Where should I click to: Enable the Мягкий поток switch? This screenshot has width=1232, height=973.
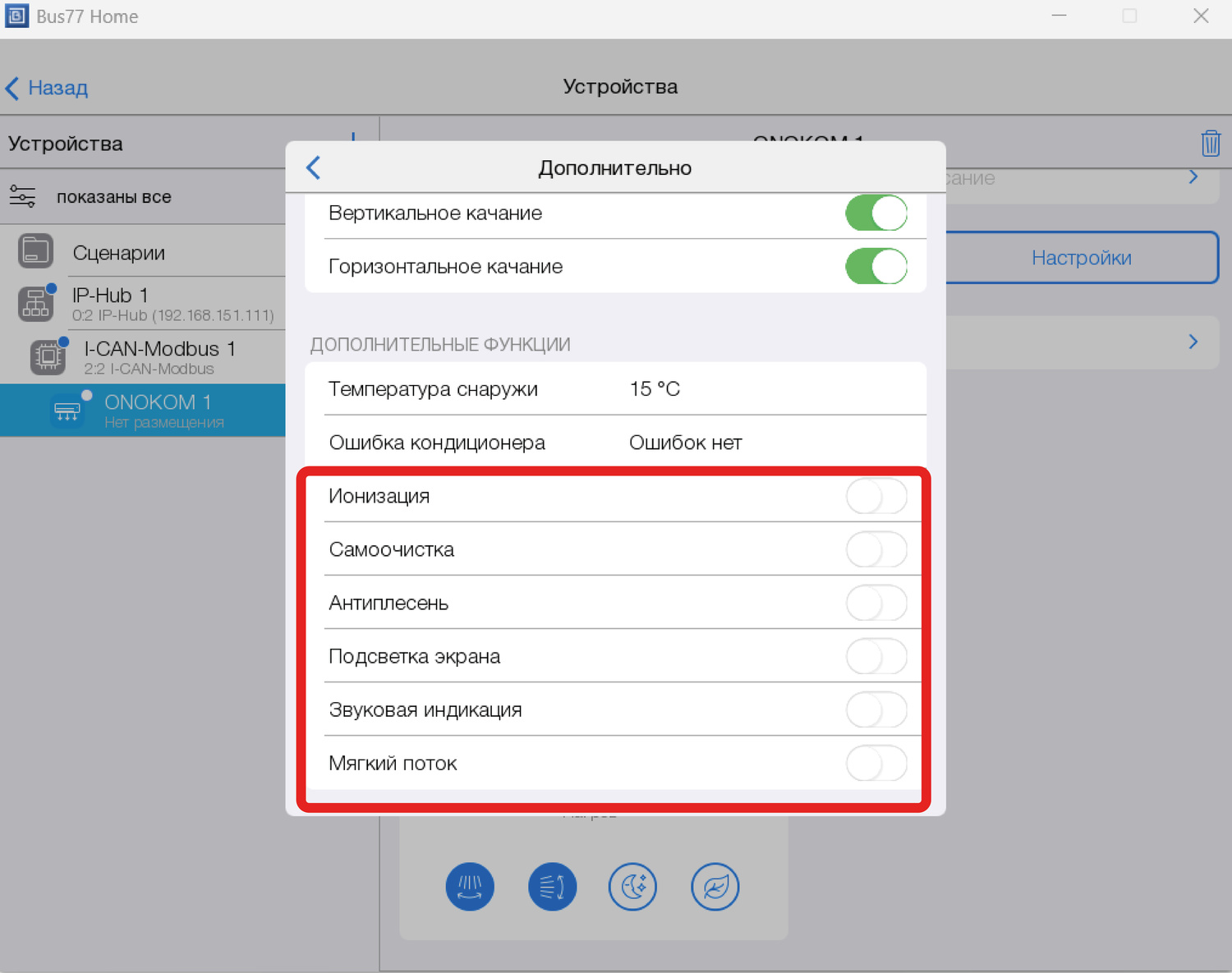tap(876, 764)
